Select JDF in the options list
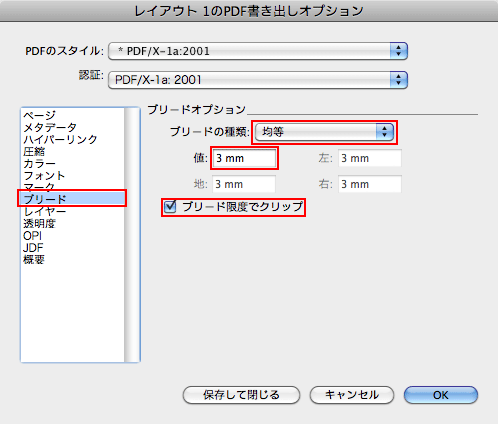The height and width of the screenshot is (424, 498). point(33,247)
